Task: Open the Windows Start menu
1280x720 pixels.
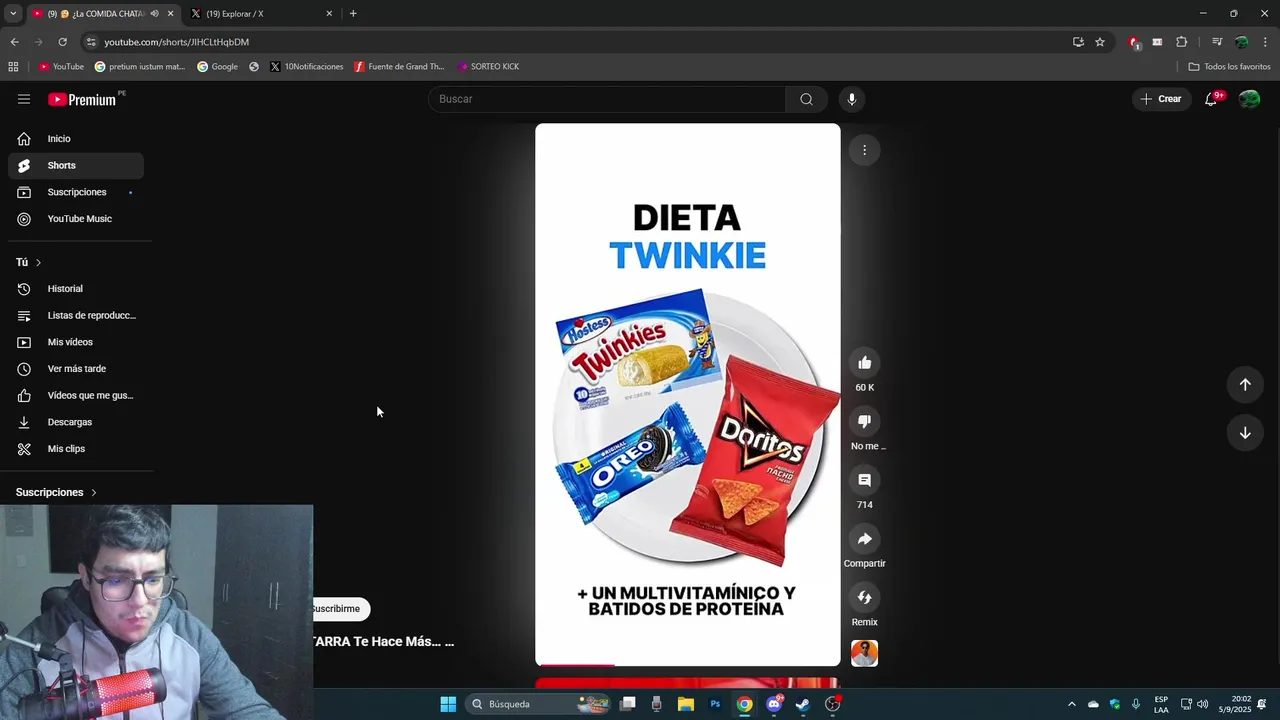Action: [x=448, y=704]
